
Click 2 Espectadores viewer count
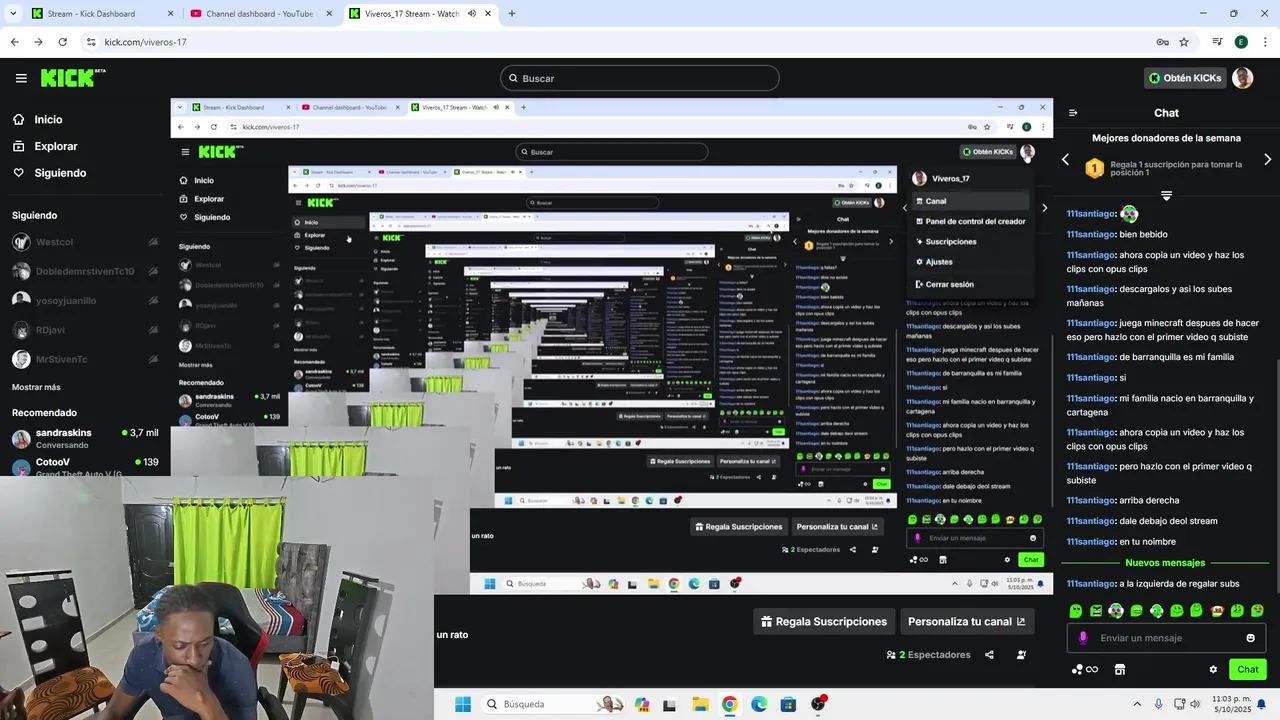coord(929,655)
